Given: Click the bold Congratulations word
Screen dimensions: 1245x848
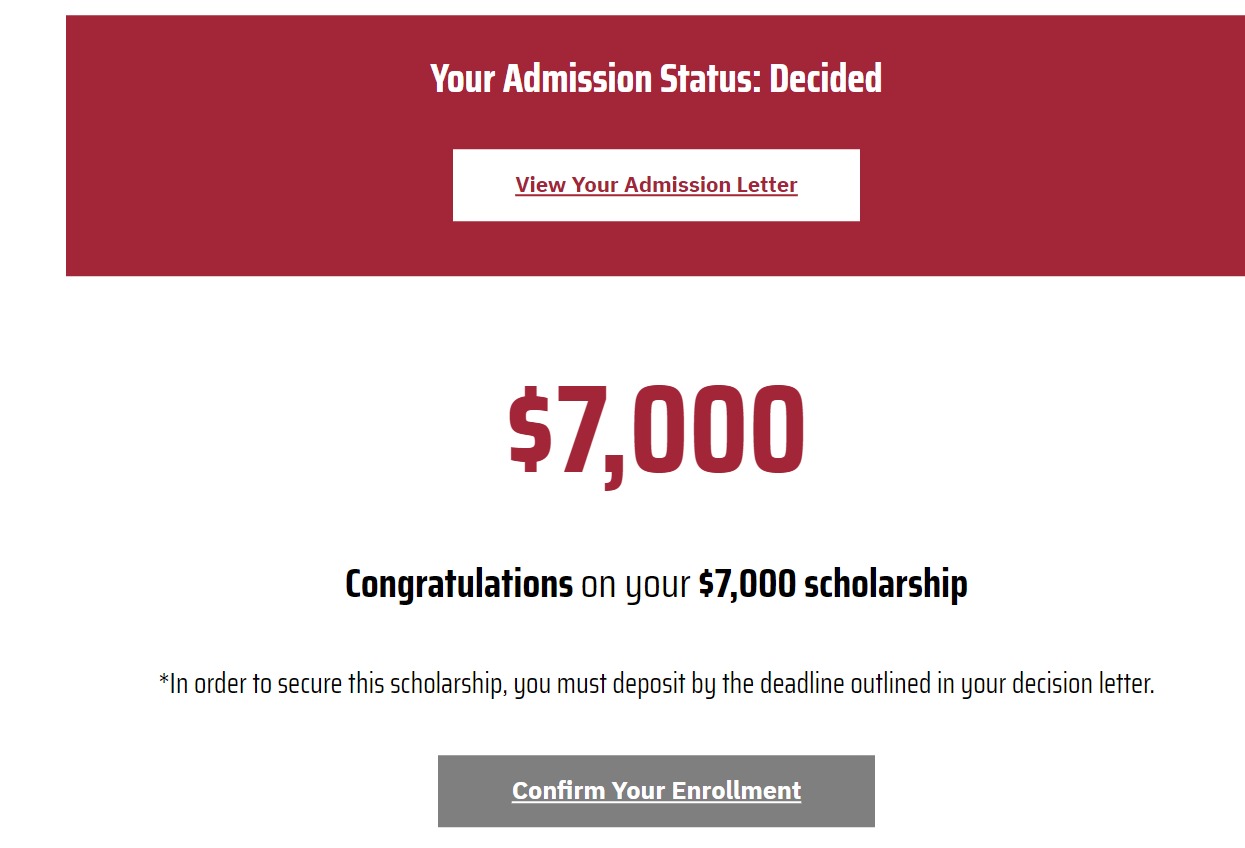Looking at the screenshot, I should click(458, 584).
